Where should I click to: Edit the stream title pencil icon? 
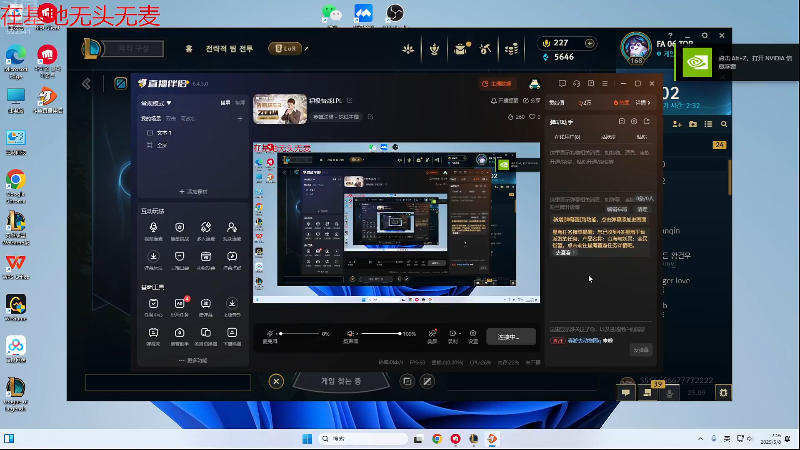click(x=349, y=101)
